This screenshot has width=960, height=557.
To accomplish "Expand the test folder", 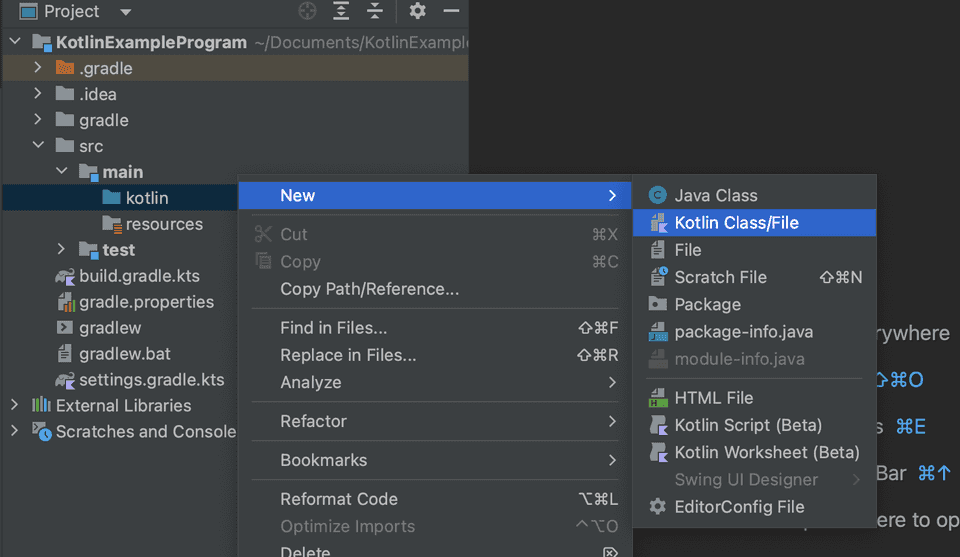I will [x=62, y=250].
